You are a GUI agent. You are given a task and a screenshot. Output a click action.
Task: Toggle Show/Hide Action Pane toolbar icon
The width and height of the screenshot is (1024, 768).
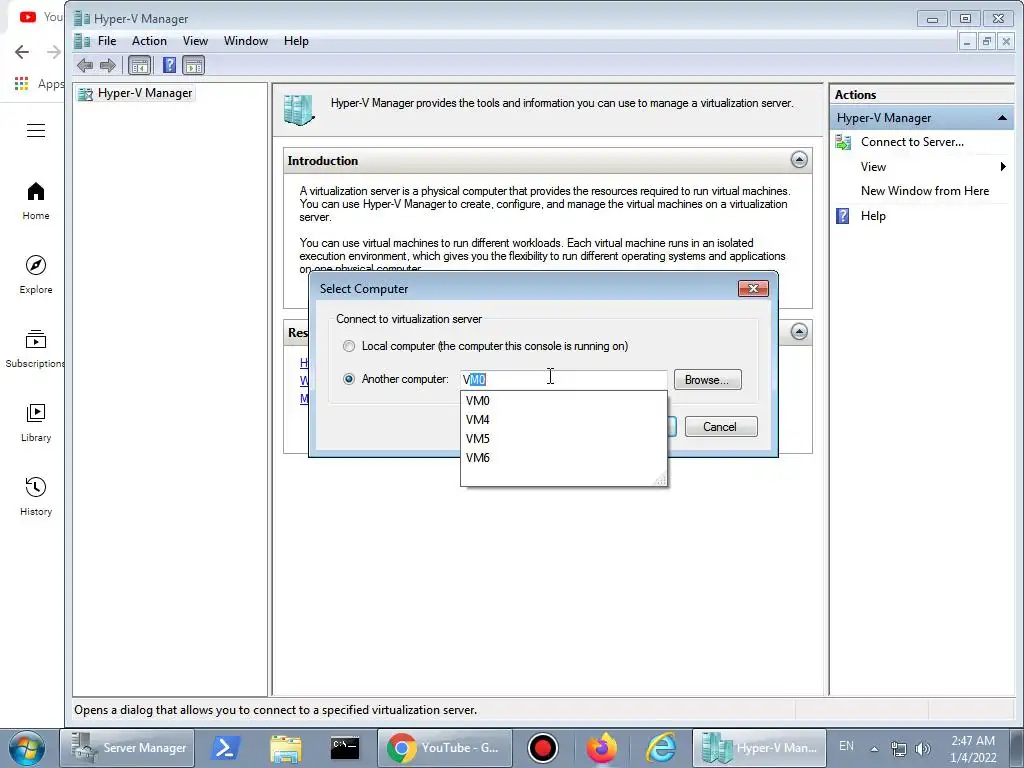click(193, 65)
